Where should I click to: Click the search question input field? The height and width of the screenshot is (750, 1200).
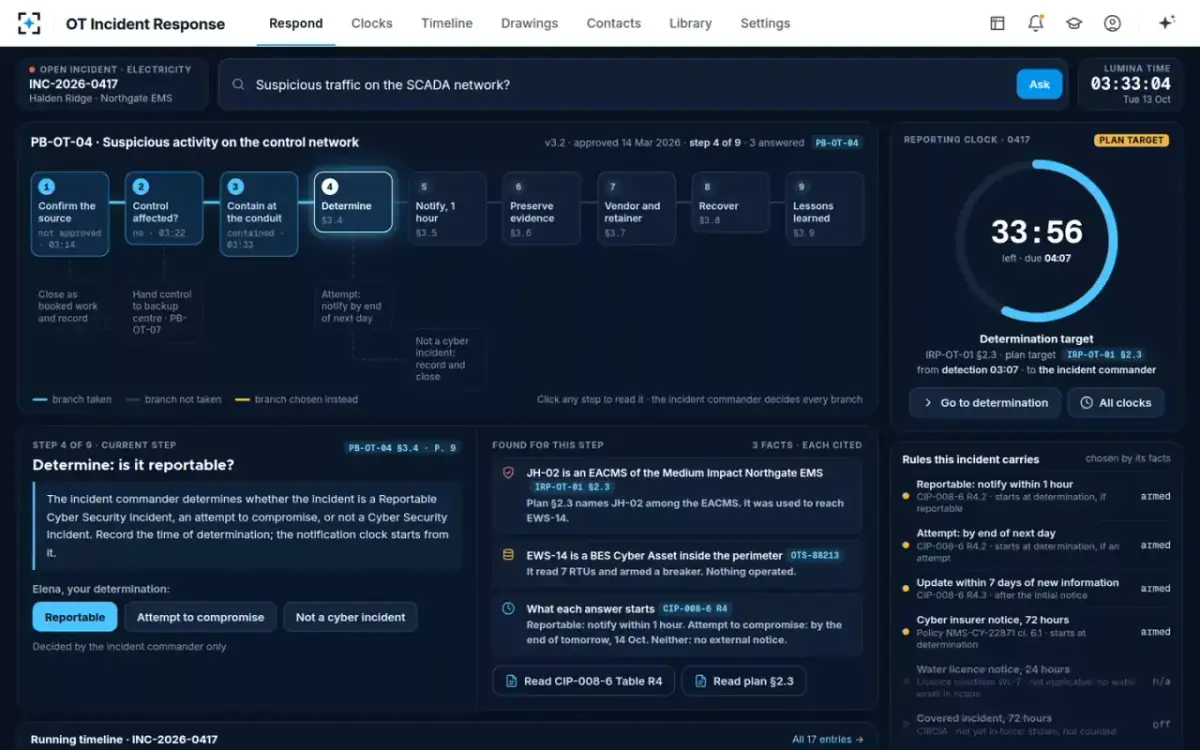pyautogui.click(x=630, y=85)
